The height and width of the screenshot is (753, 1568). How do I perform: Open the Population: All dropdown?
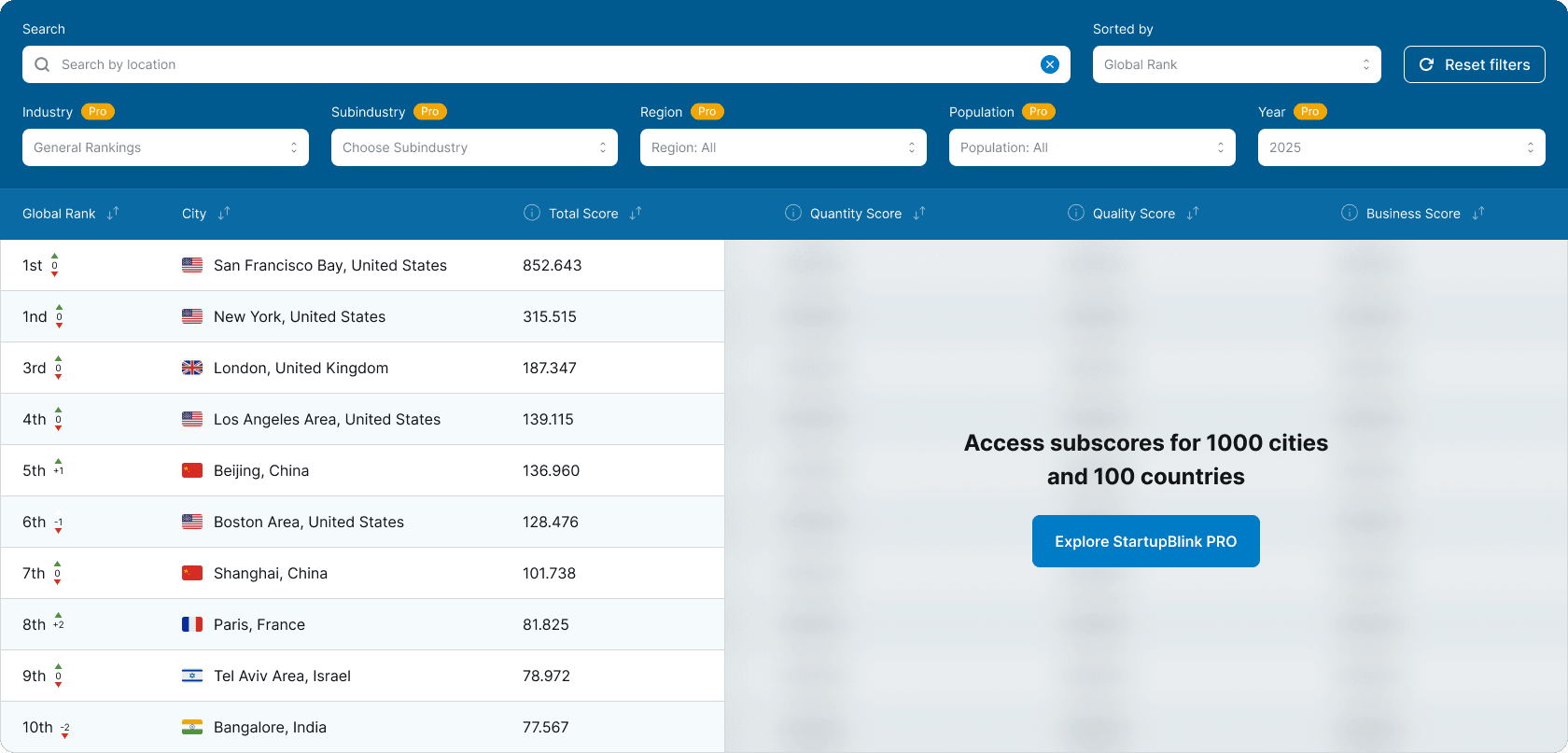(1092, 147)
